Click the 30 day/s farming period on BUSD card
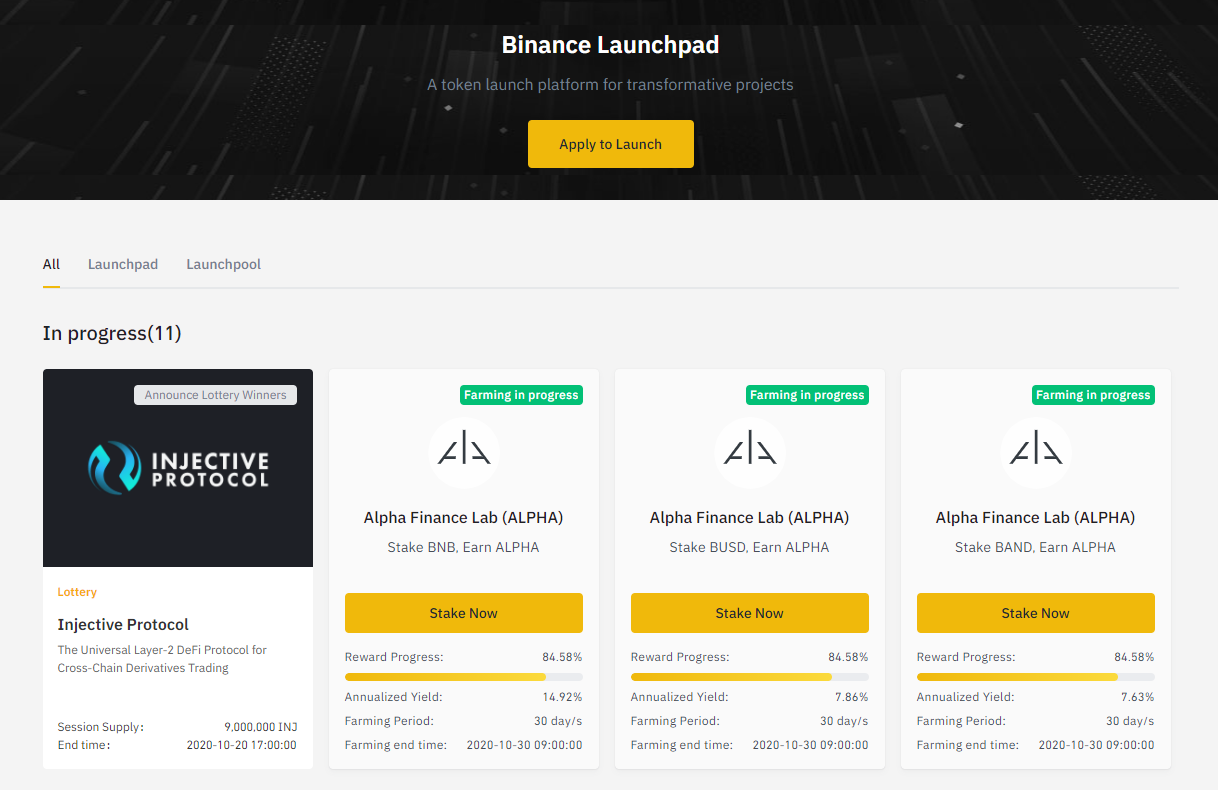 [845, 721]
